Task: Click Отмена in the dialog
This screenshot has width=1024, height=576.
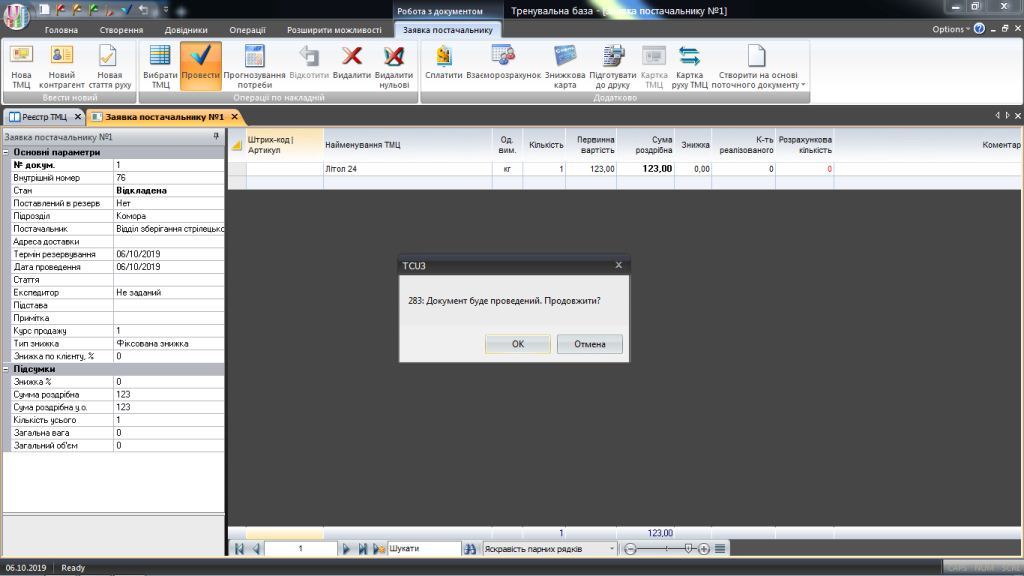Action: 590,344
